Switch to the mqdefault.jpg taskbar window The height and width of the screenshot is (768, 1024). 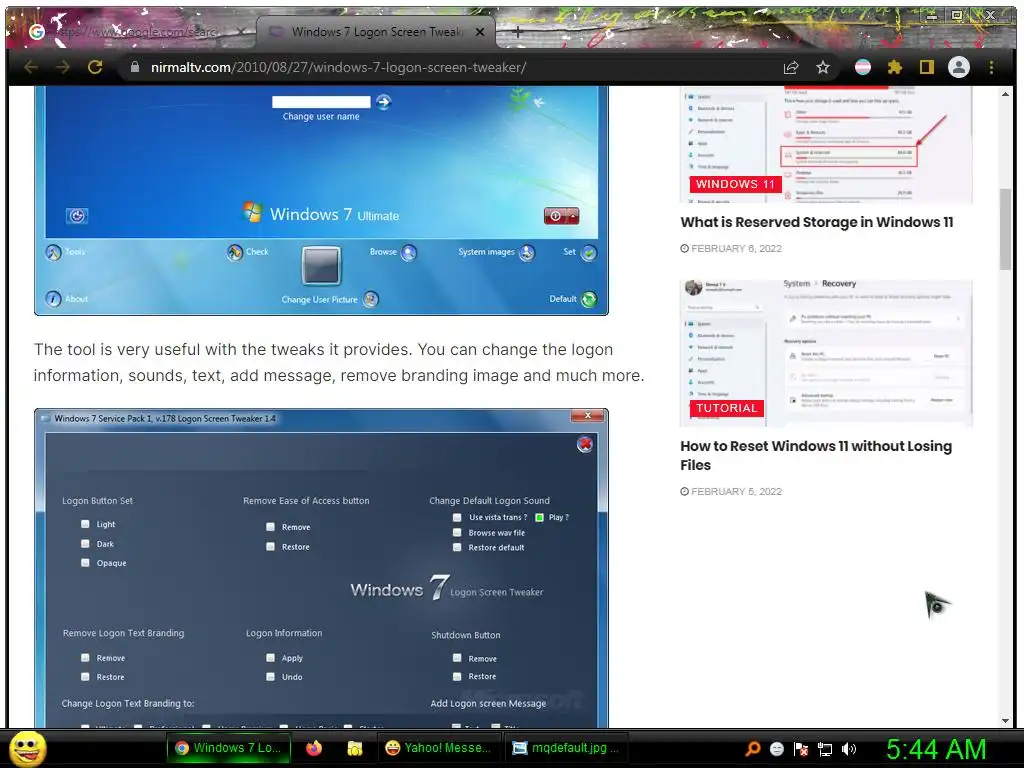click(x=566, y=748)
